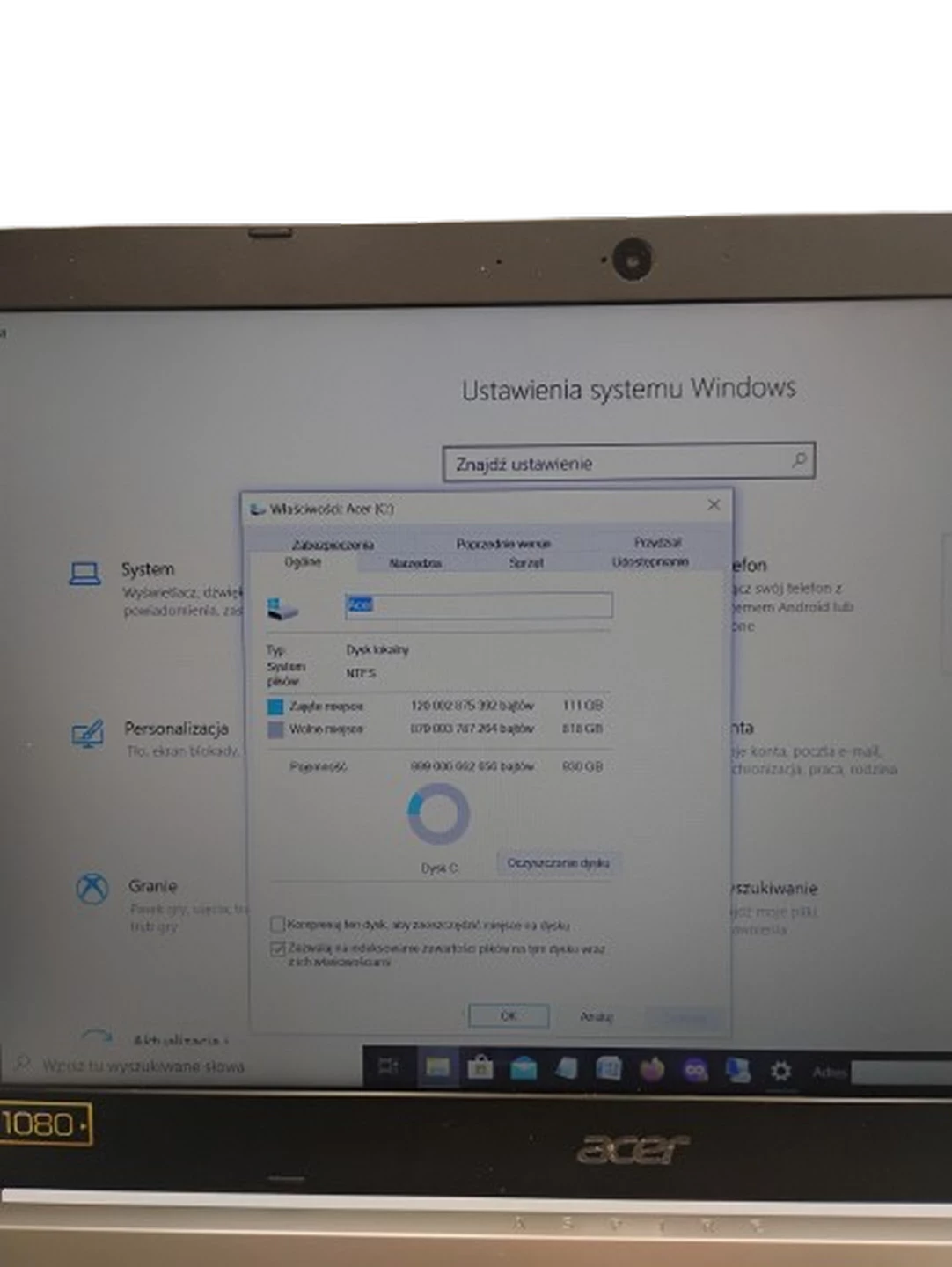
Task: Launch Microsoft Store from the taskbar
Action: 480,1068
